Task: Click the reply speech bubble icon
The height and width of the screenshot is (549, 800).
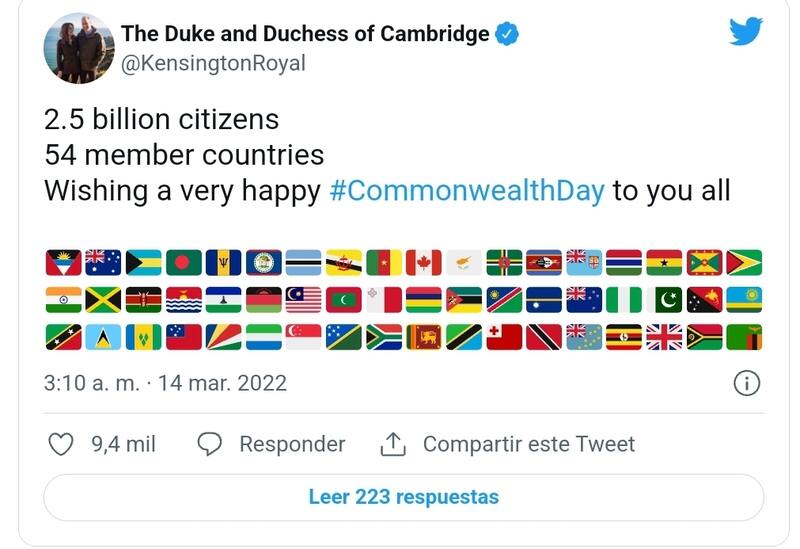Action: click(x=209, y=444)
